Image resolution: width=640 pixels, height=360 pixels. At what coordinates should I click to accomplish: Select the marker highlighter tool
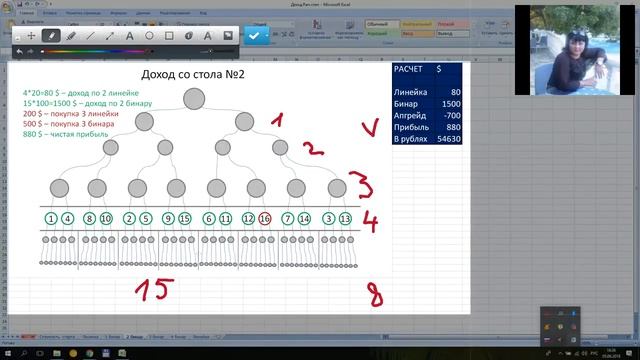(x=71, y=36)
